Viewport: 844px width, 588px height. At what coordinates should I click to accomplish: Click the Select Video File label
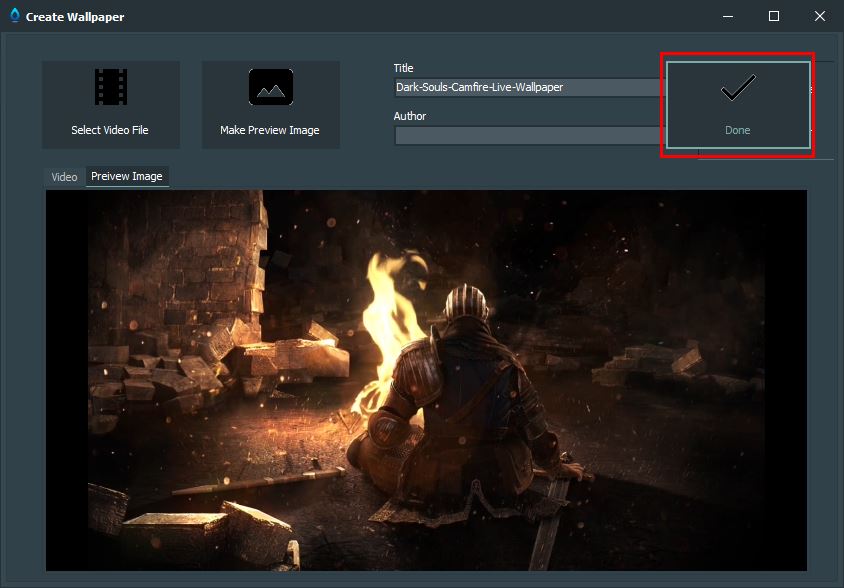tap(110, 130)
